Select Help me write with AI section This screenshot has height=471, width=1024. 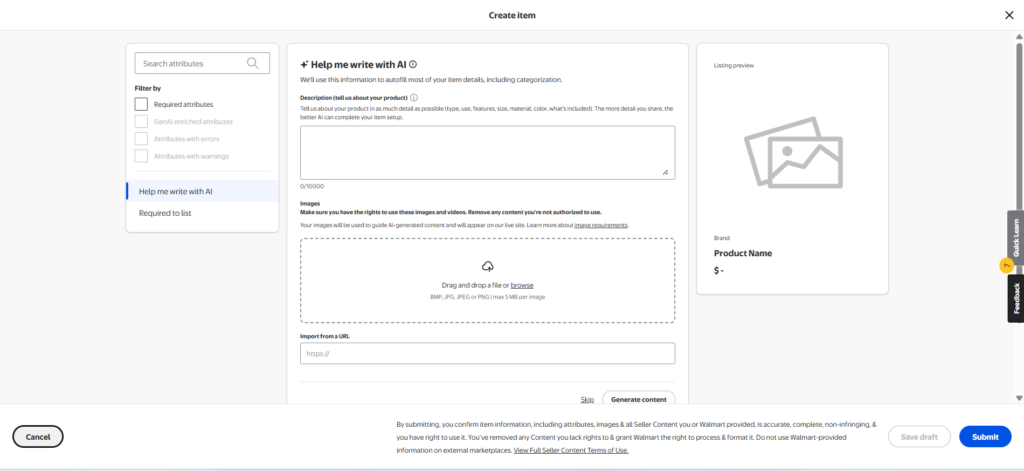(202, 191)
